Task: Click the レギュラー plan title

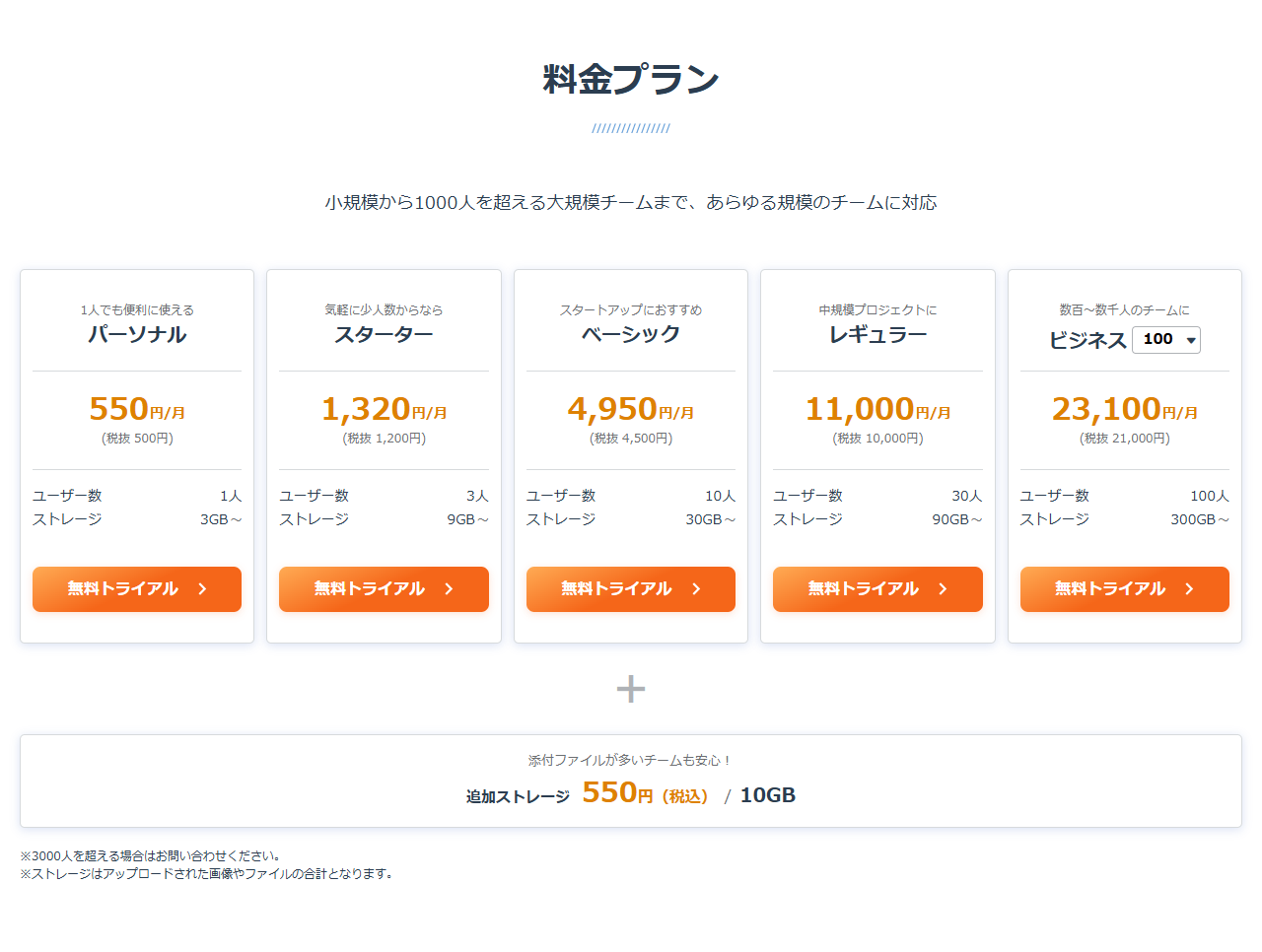Action: click(x=877, y=334)
